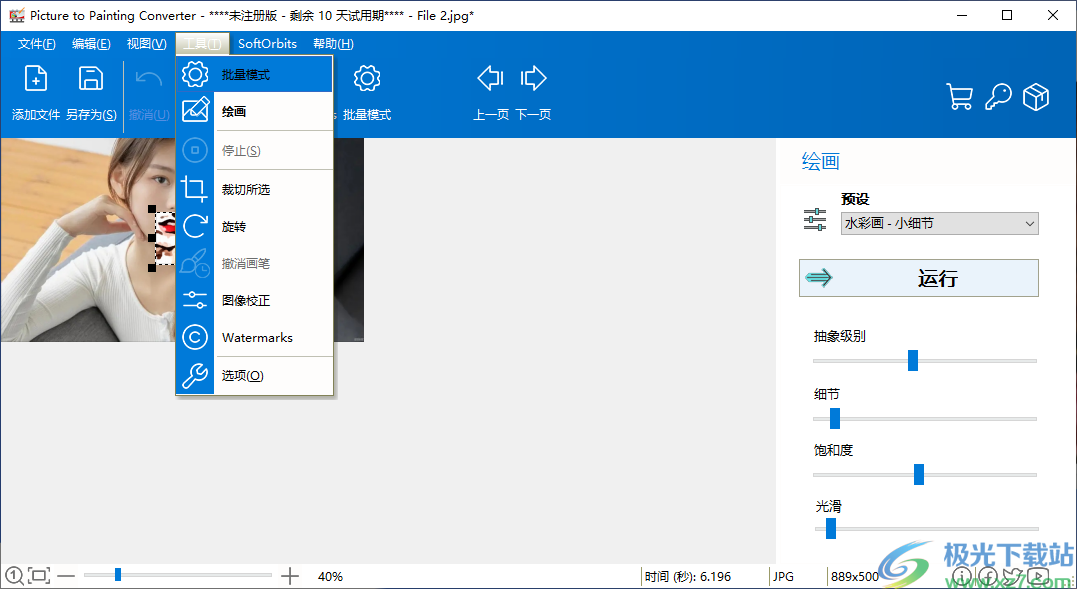Click the gear icon next to 批量模式 menu item

pos(195,74)
